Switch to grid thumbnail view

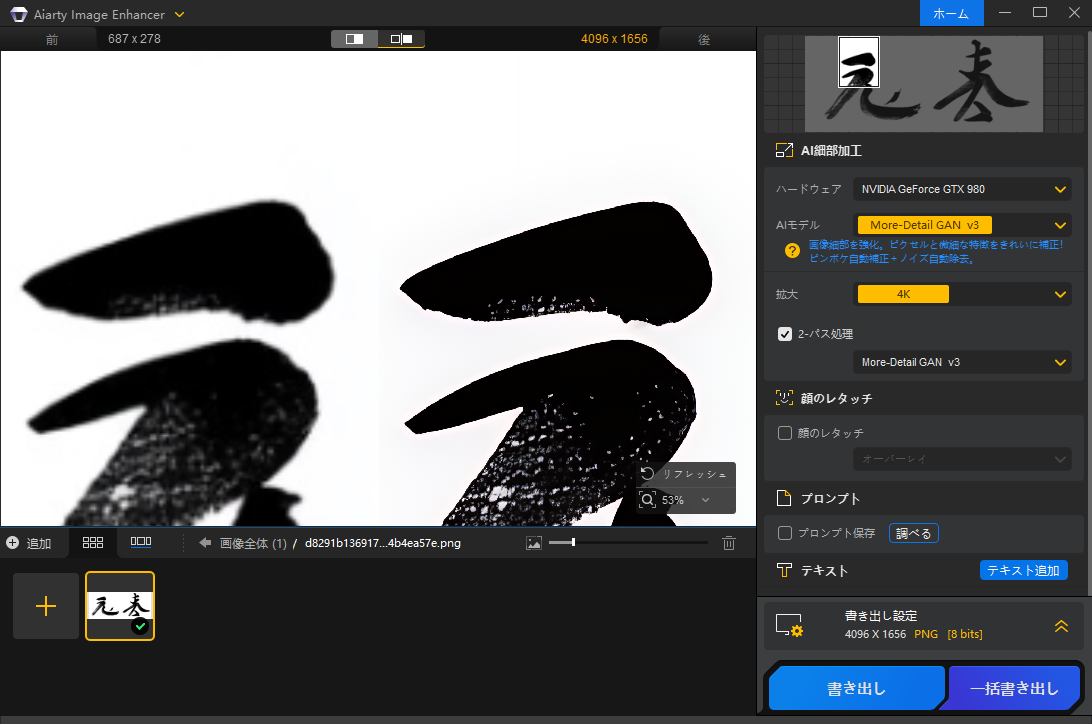(x=93, y=543)
